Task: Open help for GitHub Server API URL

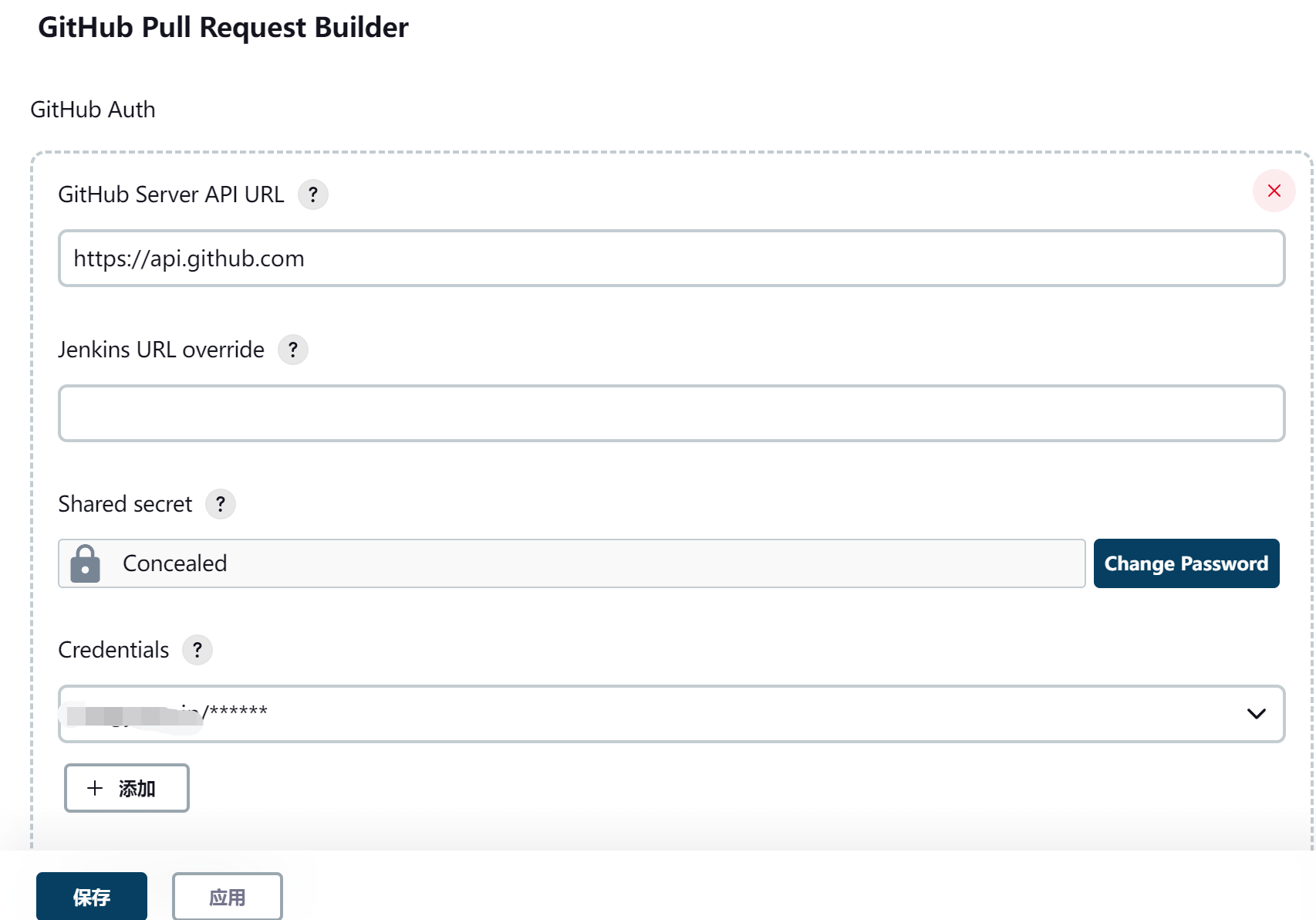Action: click(312, 194)
